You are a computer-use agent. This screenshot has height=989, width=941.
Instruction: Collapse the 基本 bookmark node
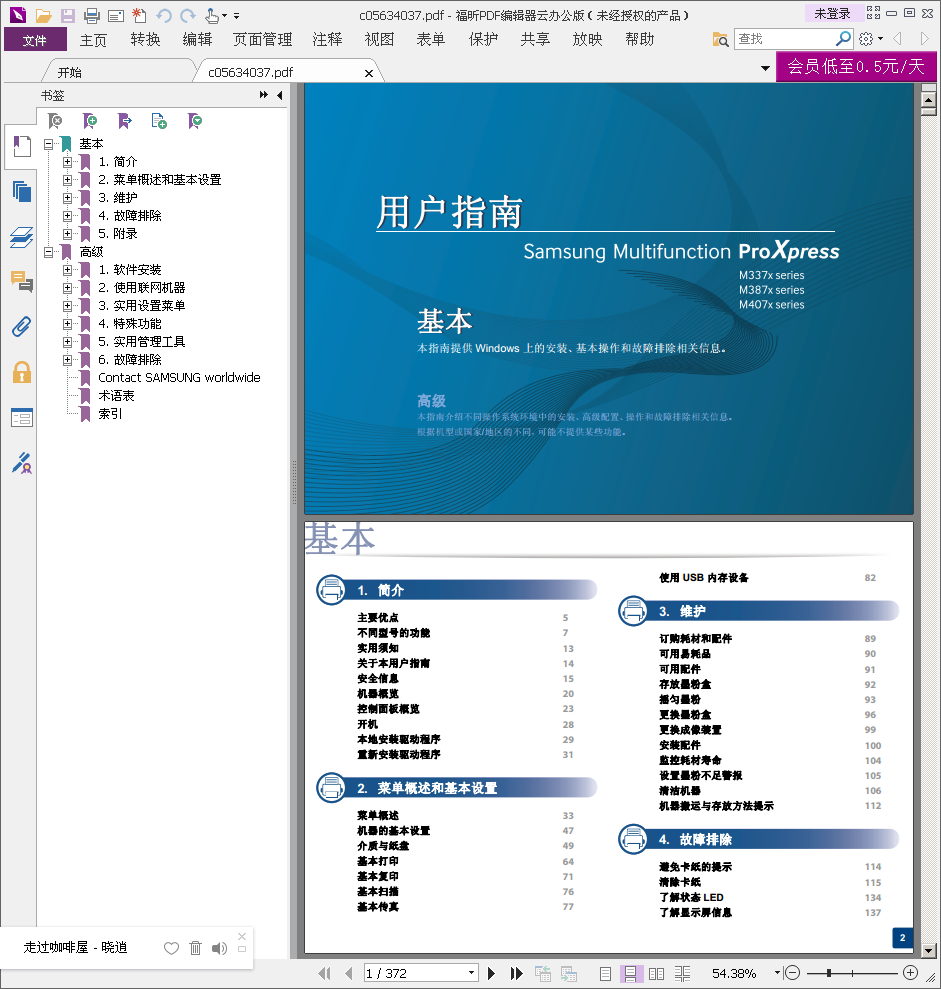pyautogui.click(x=49, y=144)
